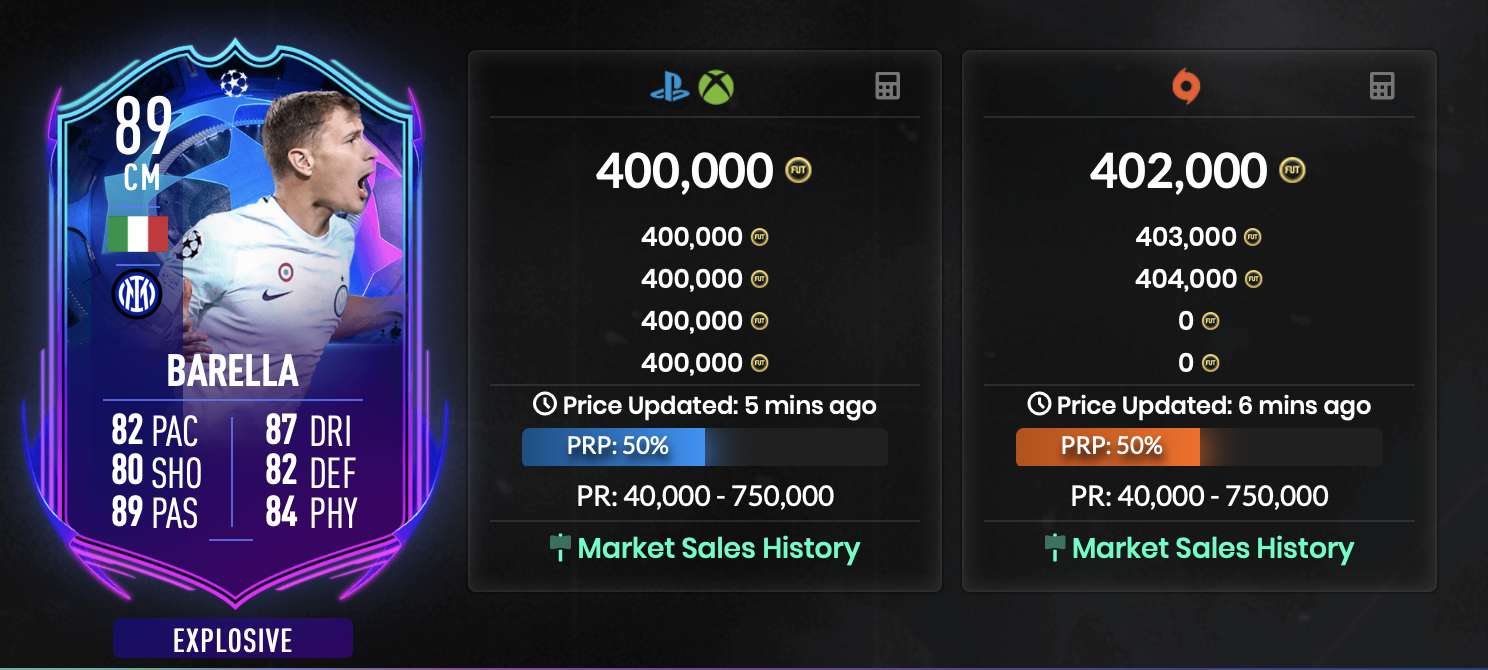1488x670 pixels.
Task: Click the console Price Updated clock icon
Action: point(545,405)
